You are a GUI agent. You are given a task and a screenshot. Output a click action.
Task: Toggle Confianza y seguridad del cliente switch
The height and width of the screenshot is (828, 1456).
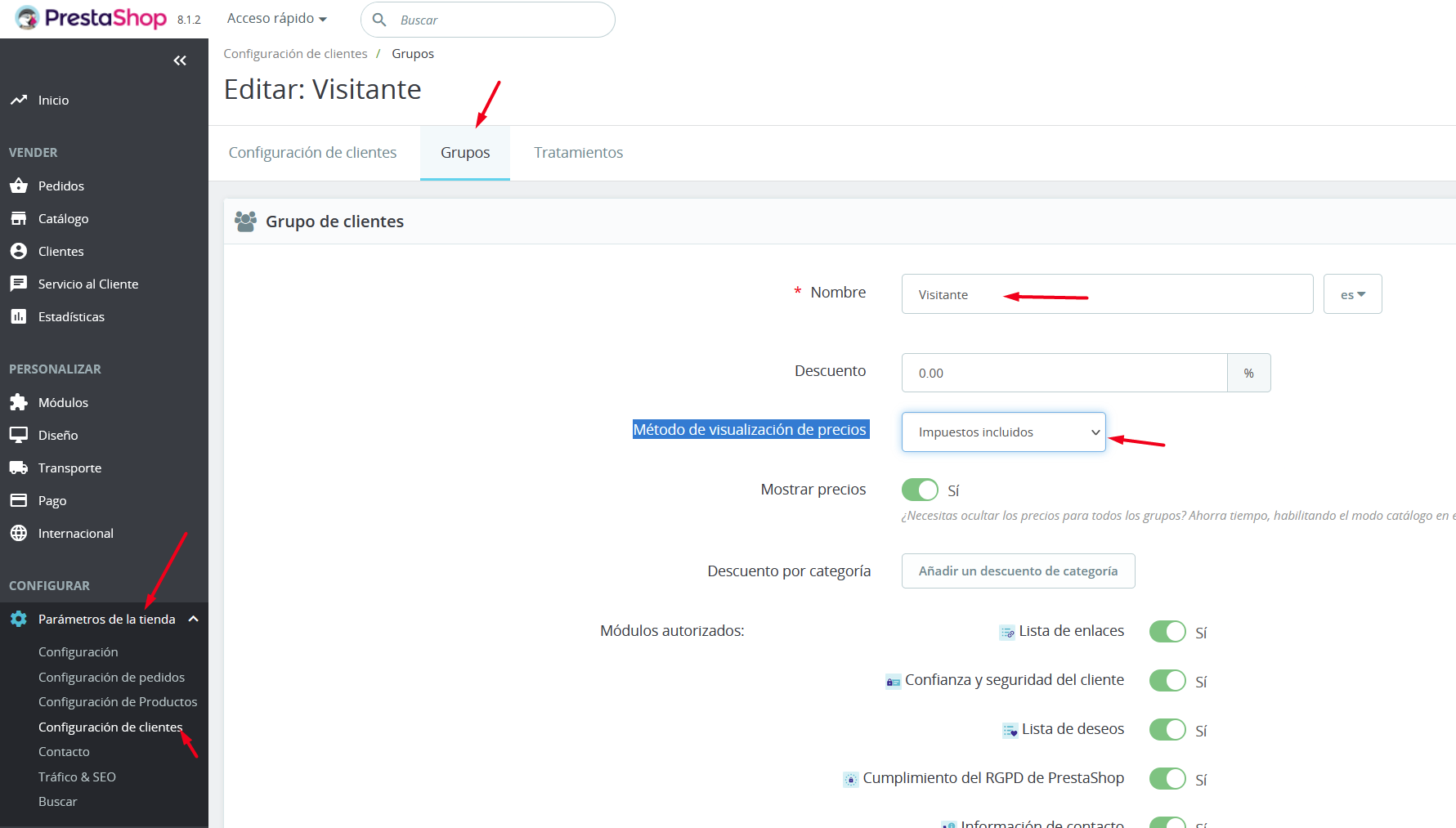[x=1167, y=681]
